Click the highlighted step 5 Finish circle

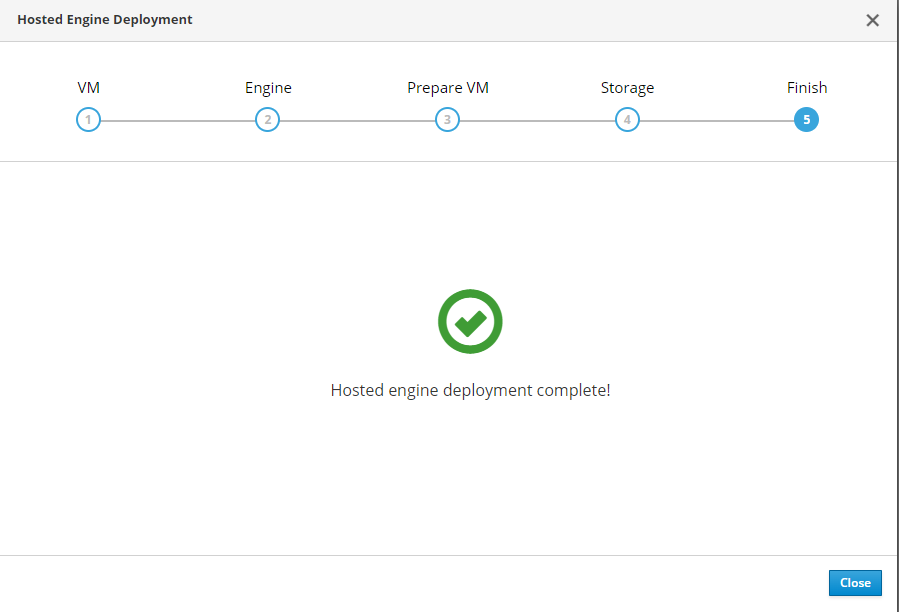pyautogui.click(x=806, y=120)
